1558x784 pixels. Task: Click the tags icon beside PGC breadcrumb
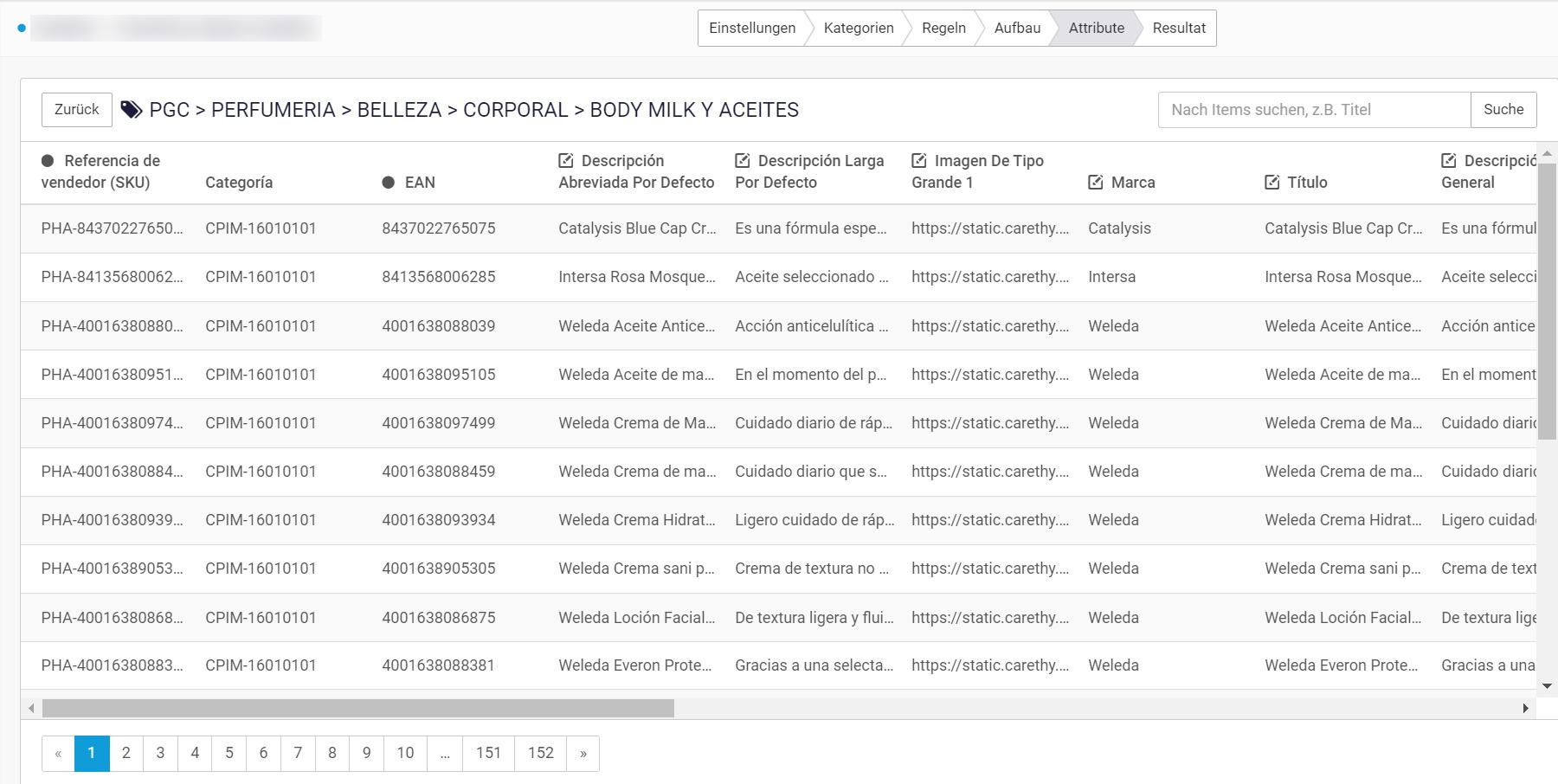(132, 110)
